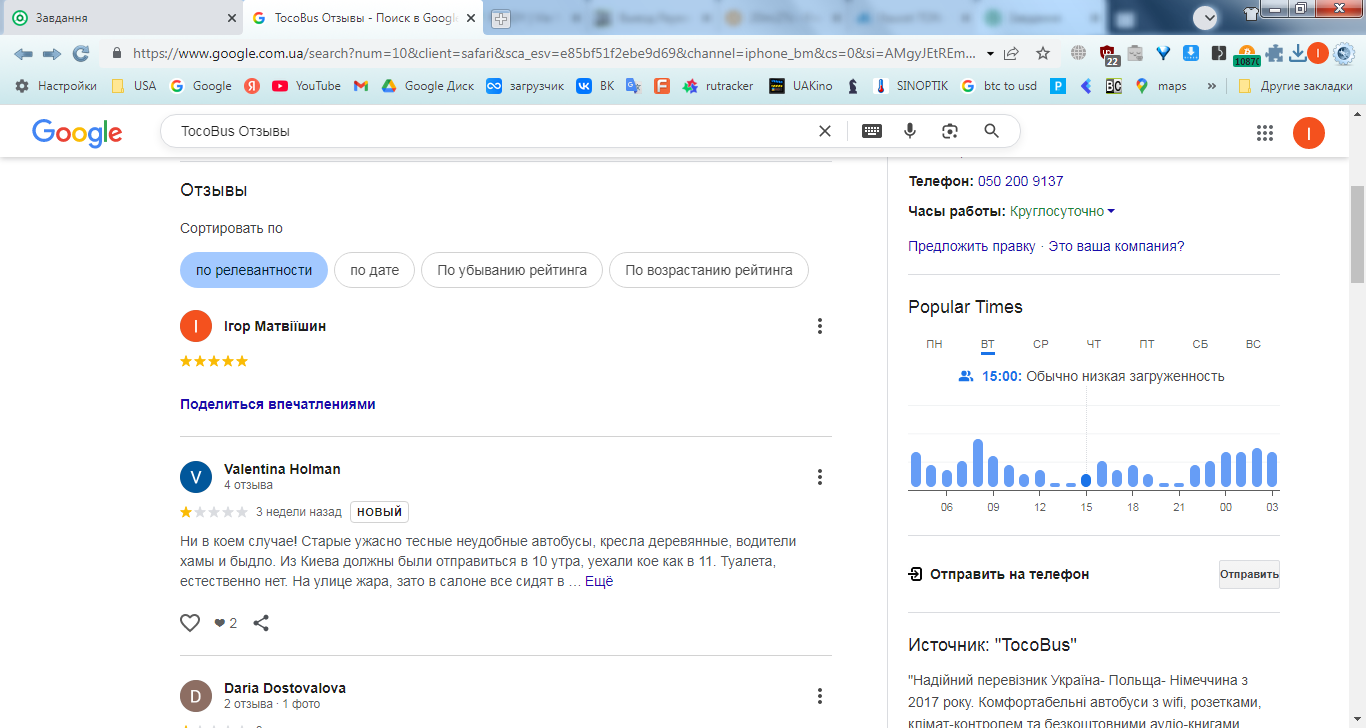The image size is (1366, 728).
Task: Search by image with the lens icon
Action: [950, 131]
